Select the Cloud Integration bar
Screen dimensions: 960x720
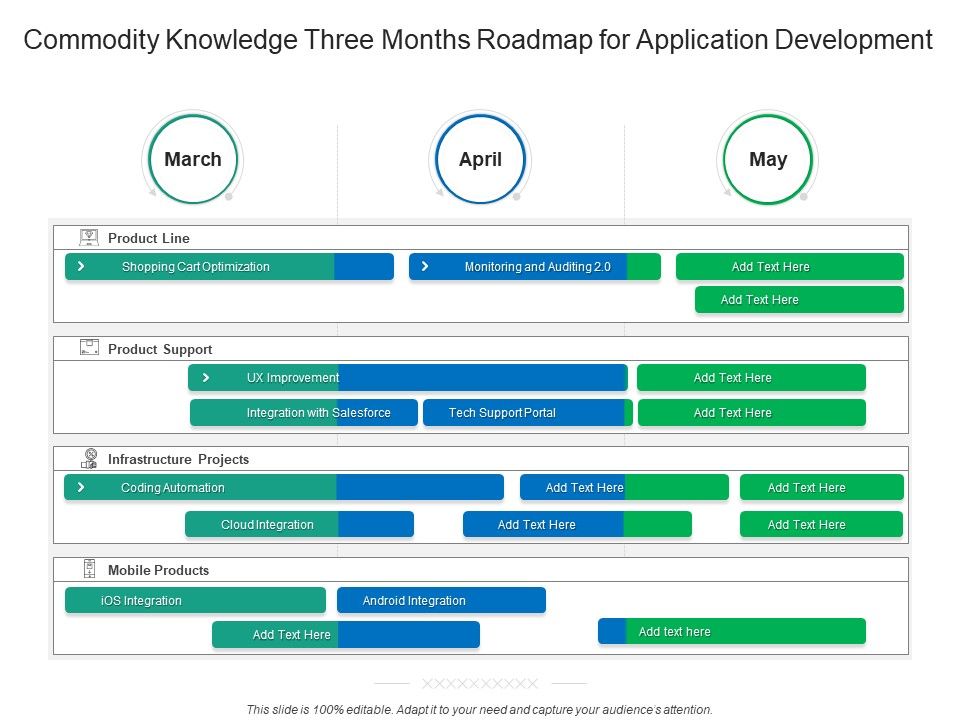[299, 525]
